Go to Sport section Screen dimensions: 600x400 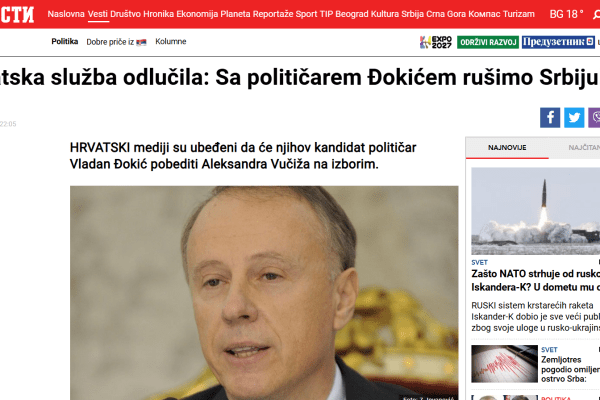pos(306,14)
